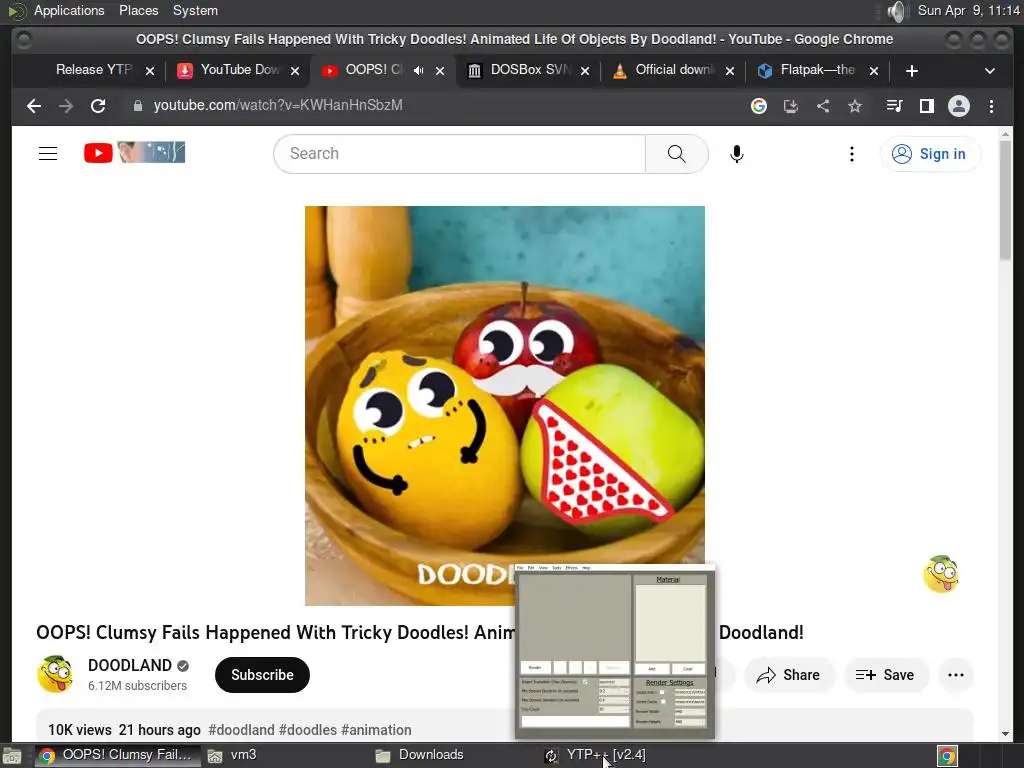Click the scrollbar down arrow

point(1005,734)
